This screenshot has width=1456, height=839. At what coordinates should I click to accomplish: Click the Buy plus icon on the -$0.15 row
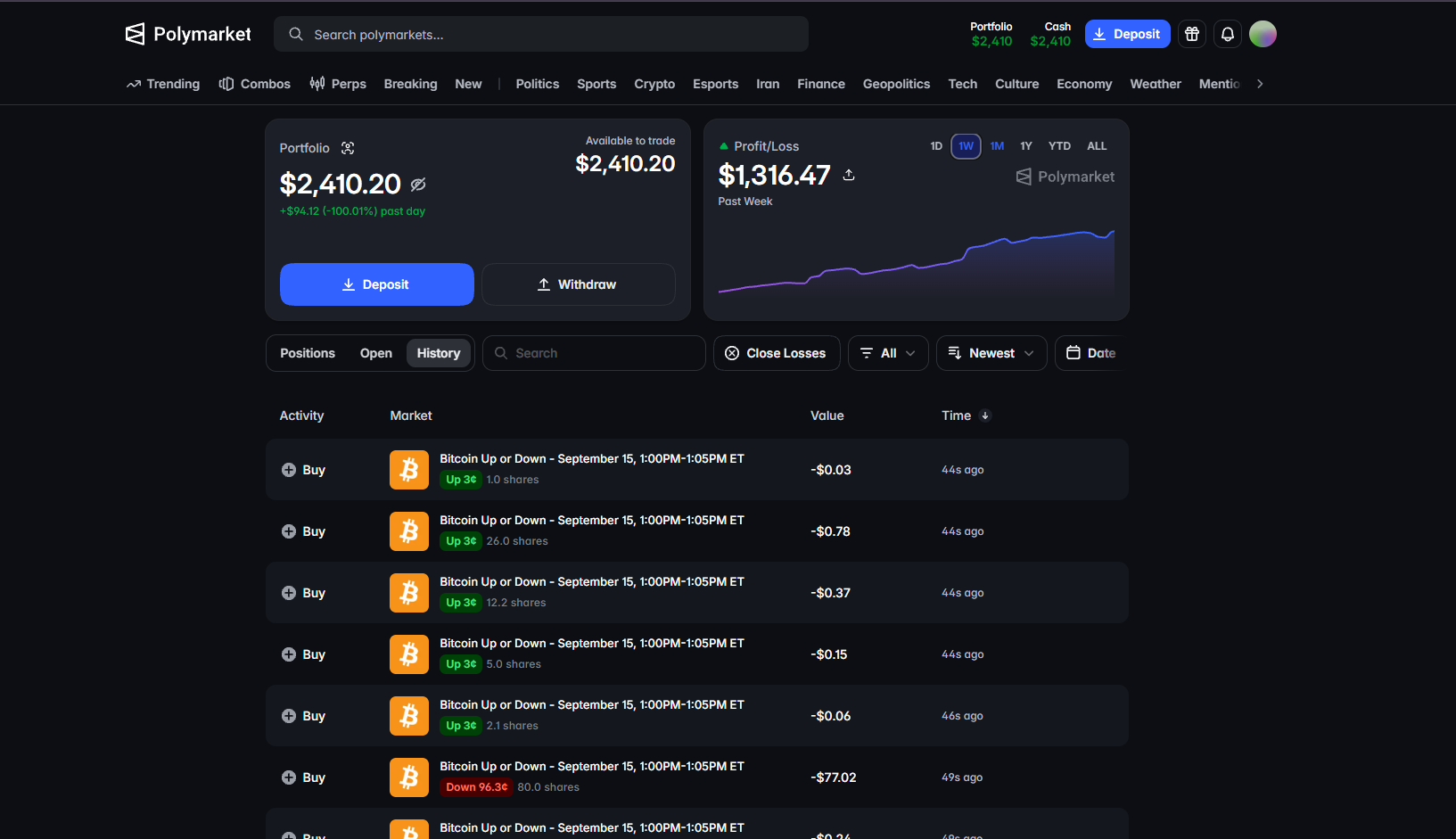[289, 654]
